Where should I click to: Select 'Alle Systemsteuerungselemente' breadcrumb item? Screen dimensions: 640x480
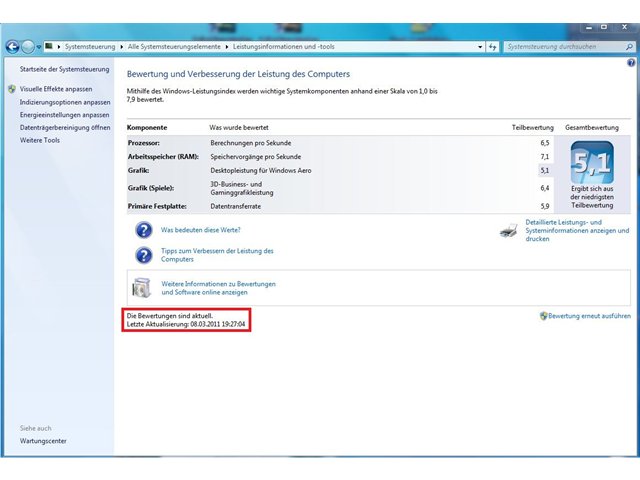point(174,47)
